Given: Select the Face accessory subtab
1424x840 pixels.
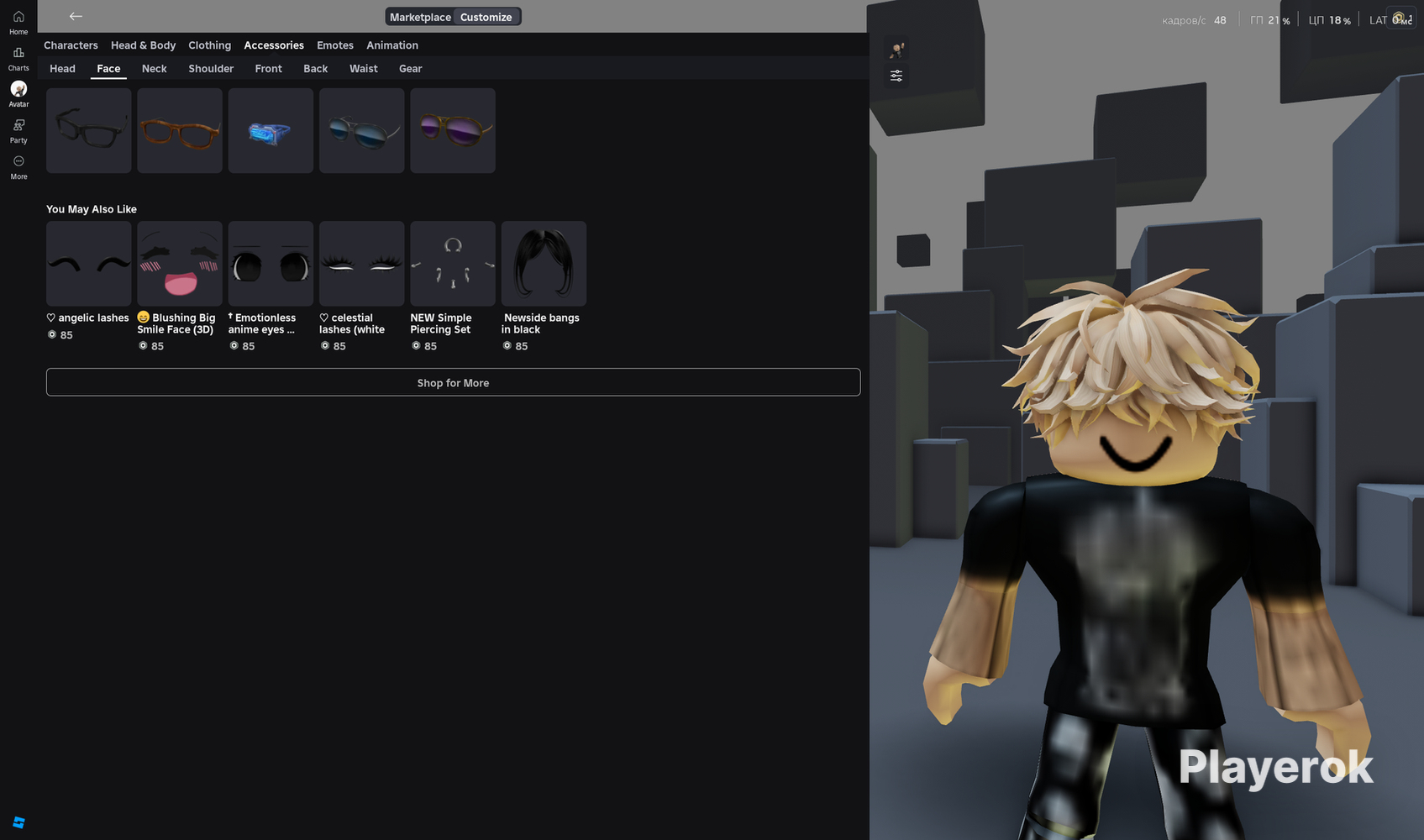Looking at the screenshot, I should click(108, 69).
